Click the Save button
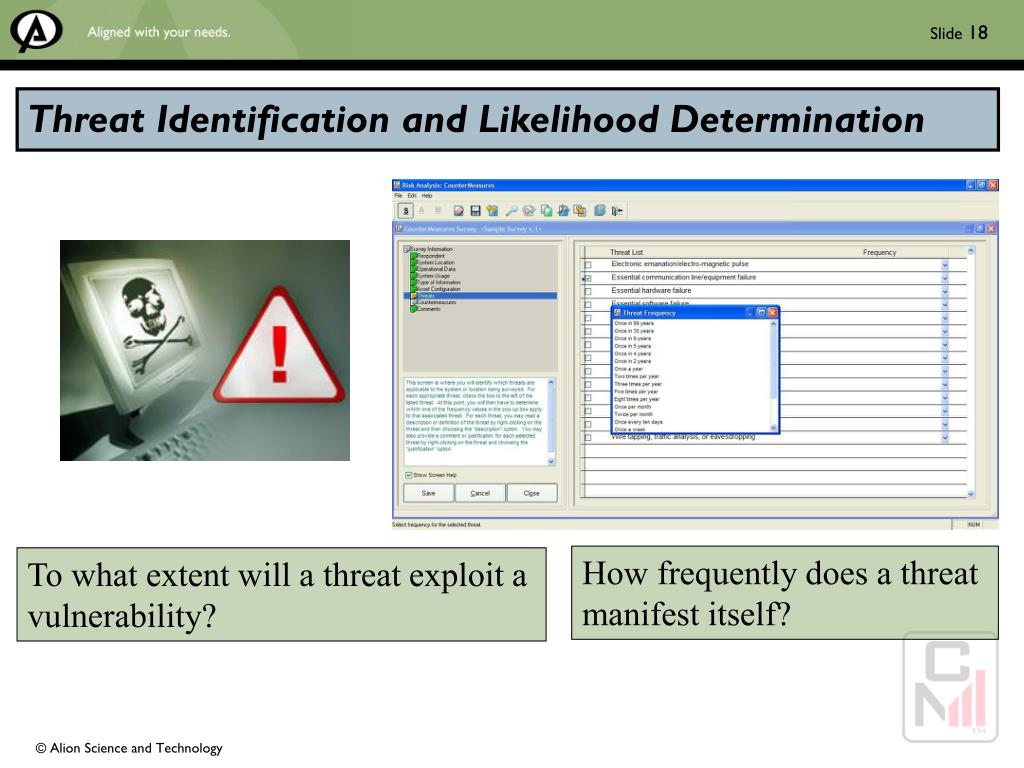 point(428,493)
